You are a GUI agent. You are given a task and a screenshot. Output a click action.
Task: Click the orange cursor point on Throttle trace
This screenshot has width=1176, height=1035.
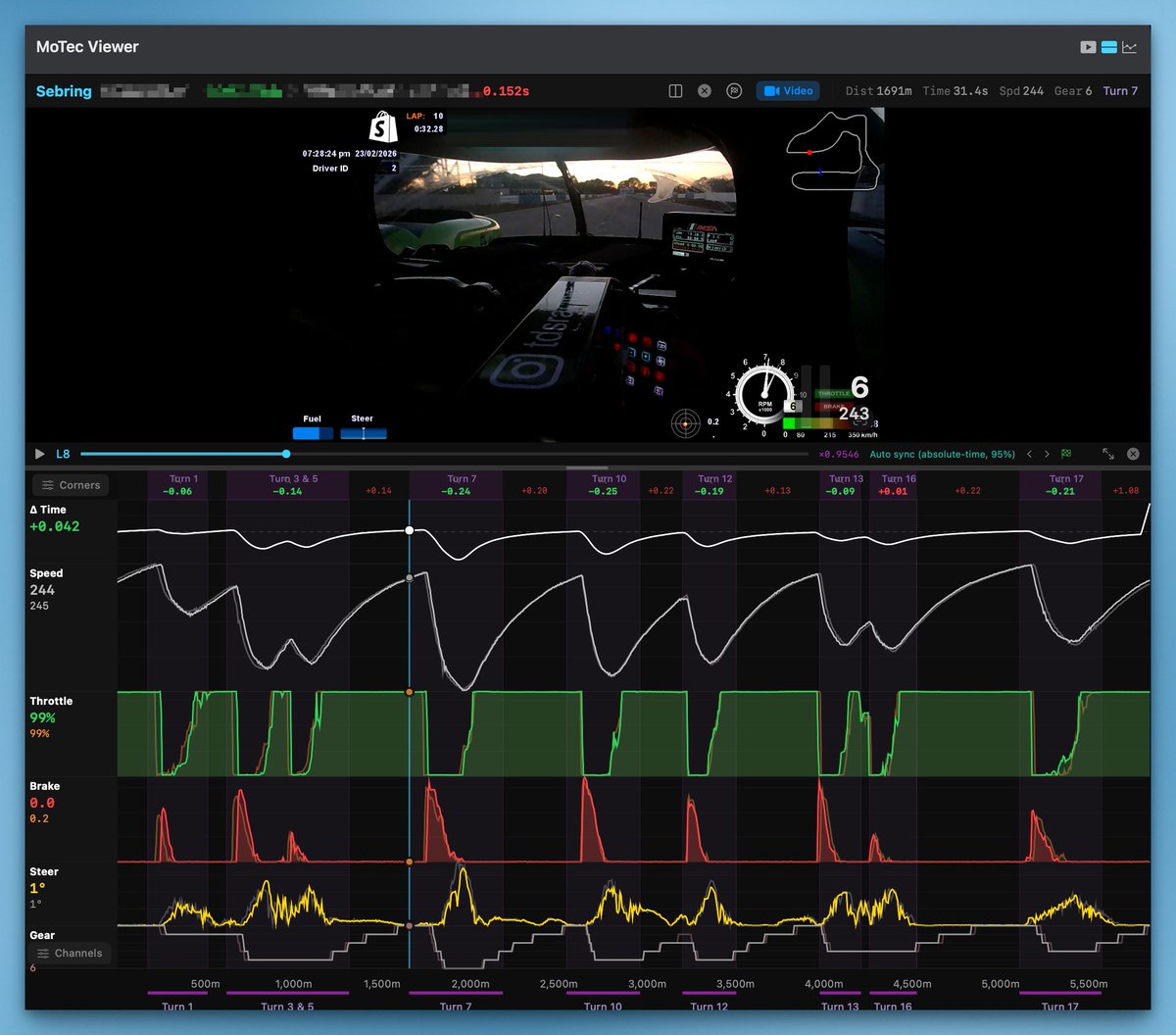tap(410, 692)
